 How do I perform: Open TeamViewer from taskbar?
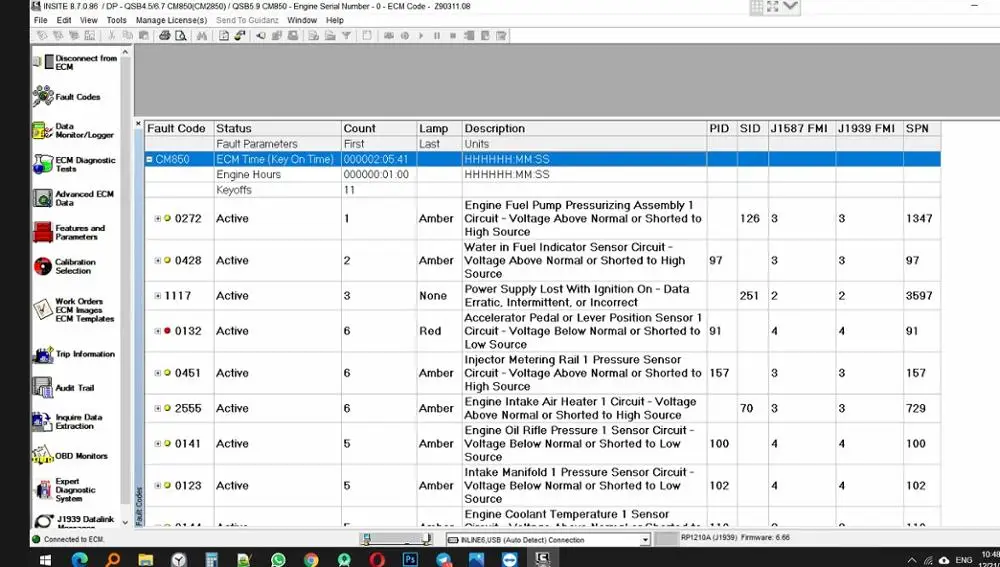[509, 560]
